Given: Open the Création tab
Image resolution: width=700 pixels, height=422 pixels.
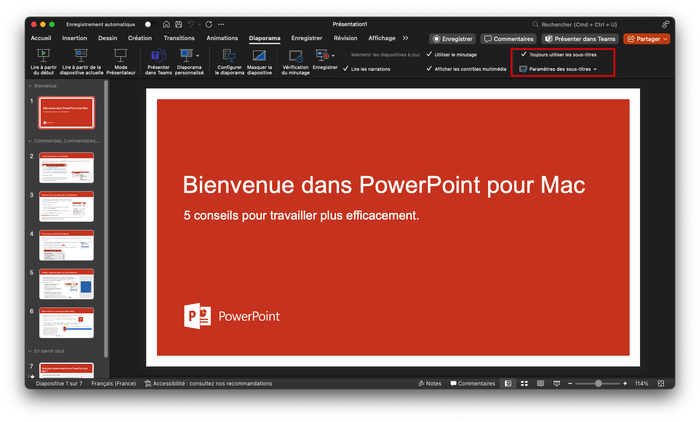Looking at the screenshot, I should [140, 38].
